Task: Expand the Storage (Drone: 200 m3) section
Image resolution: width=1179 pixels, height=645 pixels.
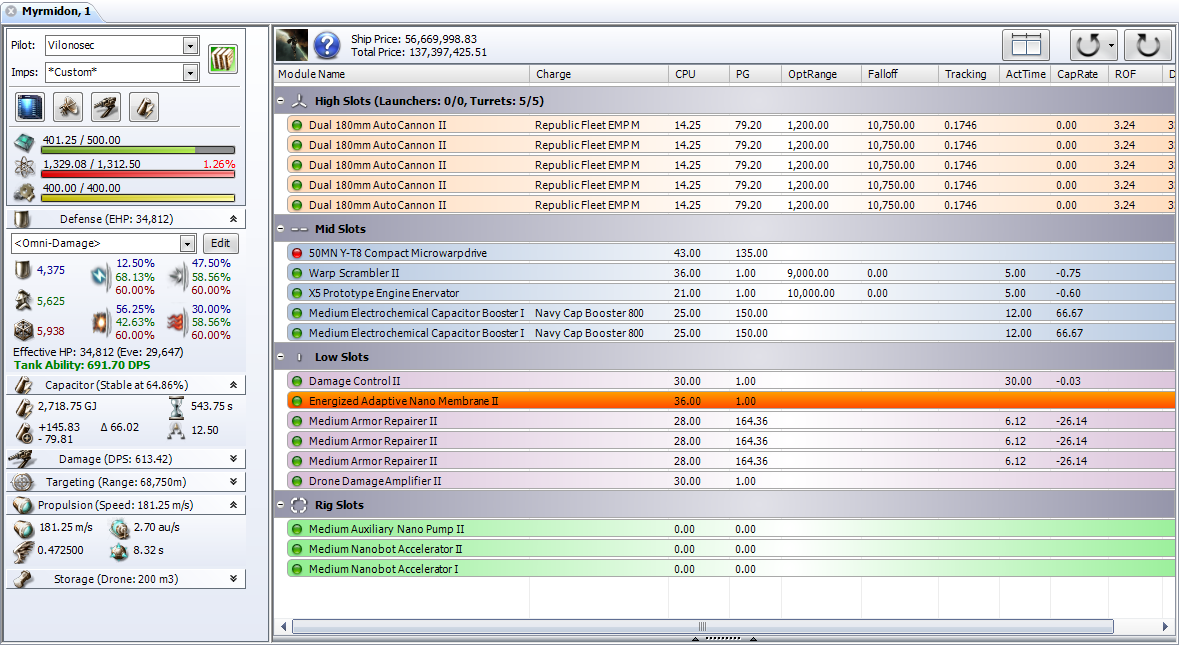Action: coord(234,579)
